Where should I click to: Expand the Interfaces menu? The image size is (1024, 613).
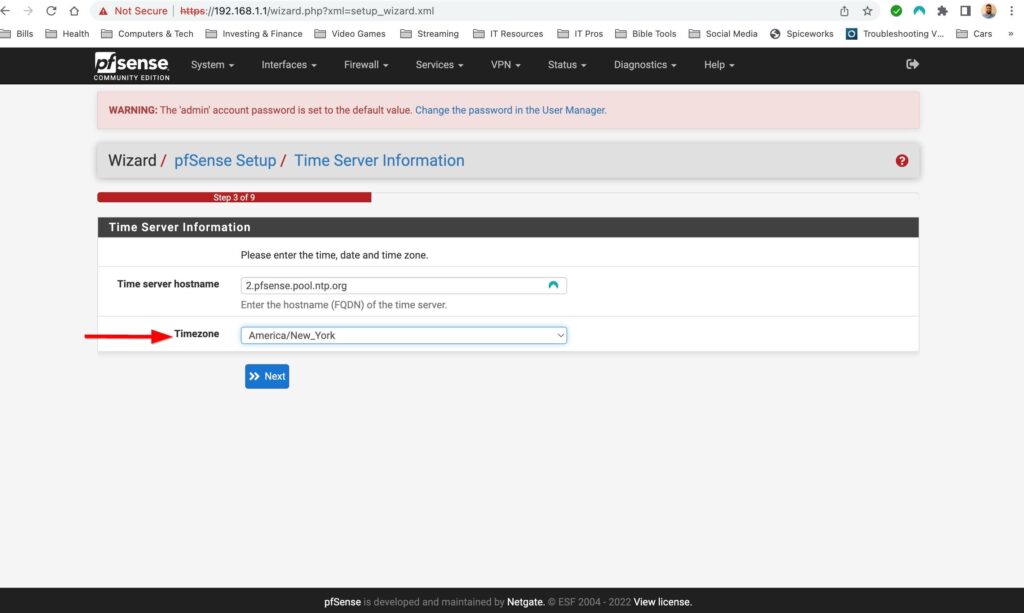coord(289,65)
